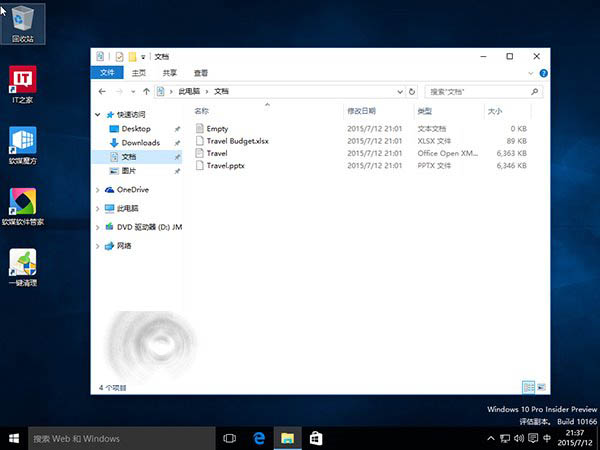
Task: Launch Microsoft Edge from the taskbar
Action: pyautogui.click(x=259, y=439)
